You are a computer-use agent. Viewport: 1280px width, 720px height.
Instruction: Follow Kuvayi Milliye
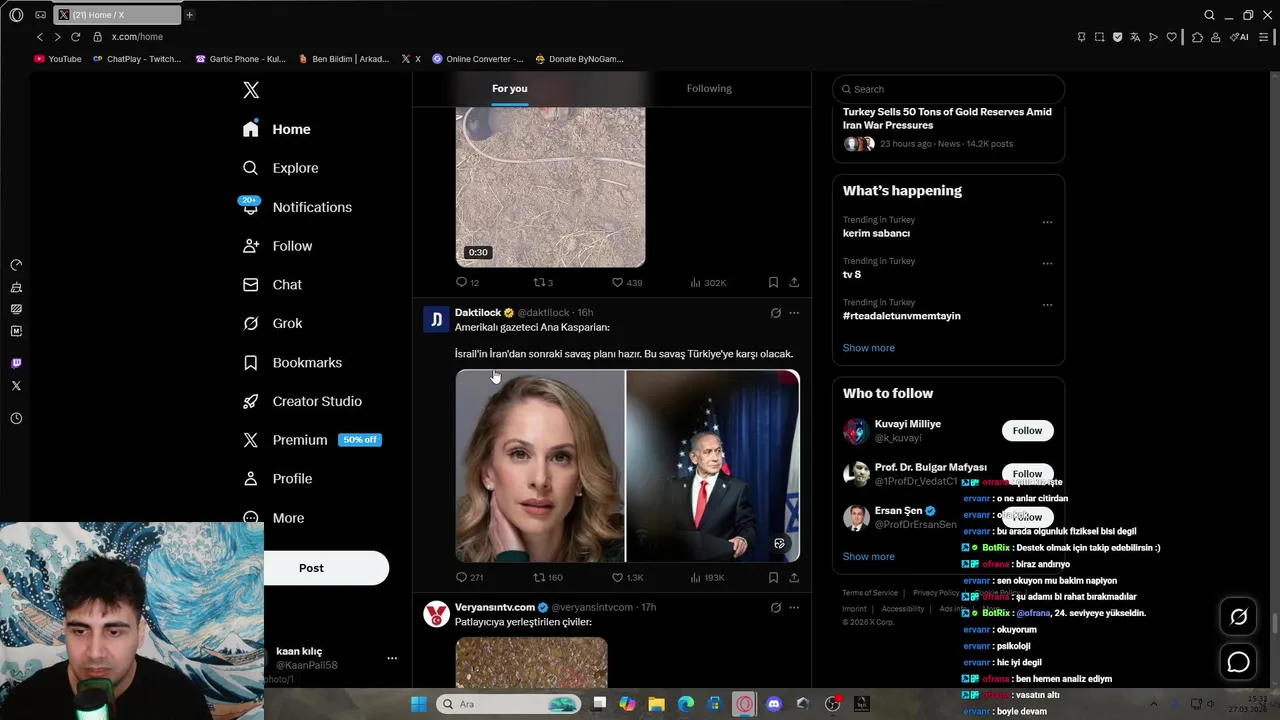pyautogui.click(x=1027, y=431)
